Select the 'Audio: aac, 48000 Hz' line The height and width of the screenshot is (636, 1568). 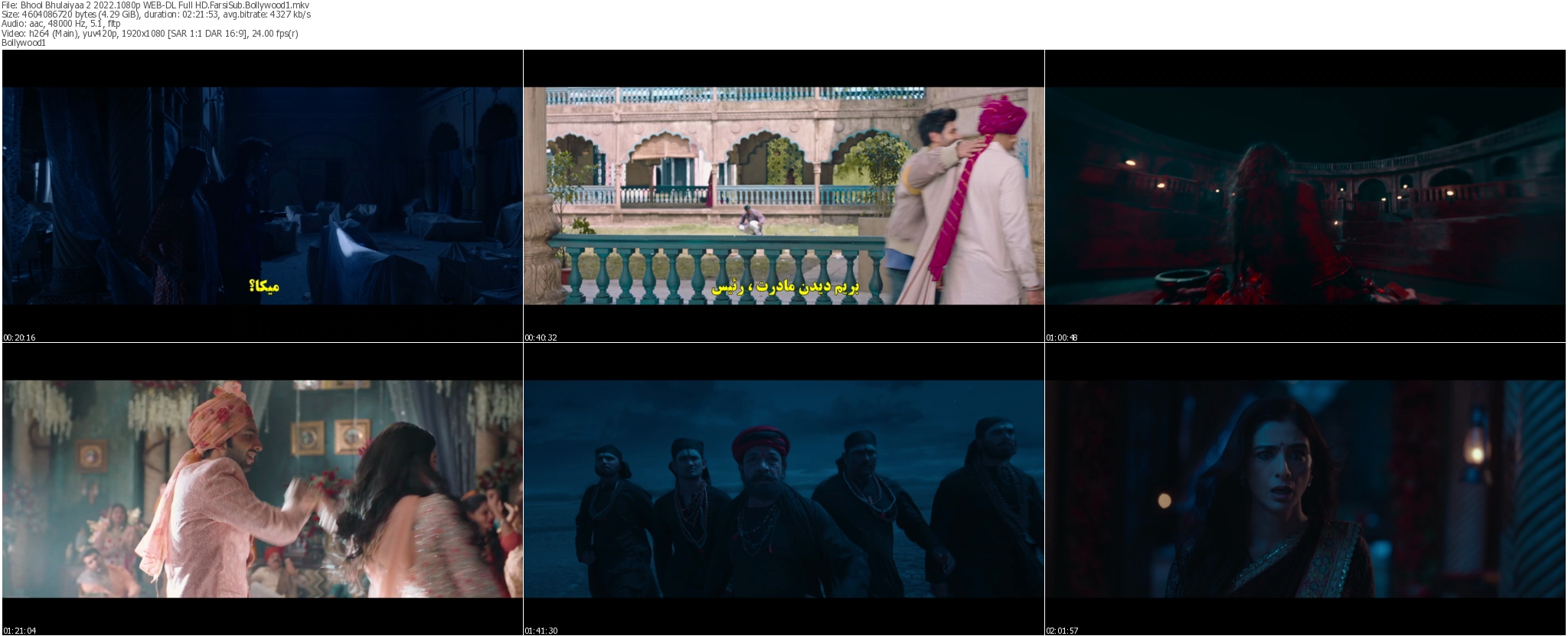pyautogui.click(x=61, y=24)
